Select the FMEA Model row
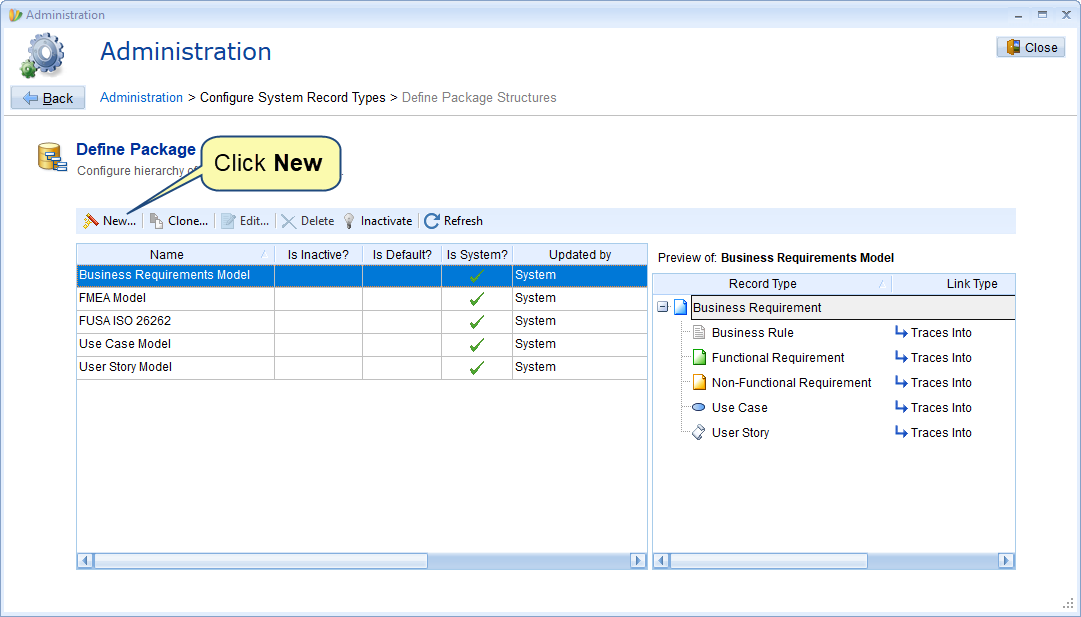 [362, 298]
